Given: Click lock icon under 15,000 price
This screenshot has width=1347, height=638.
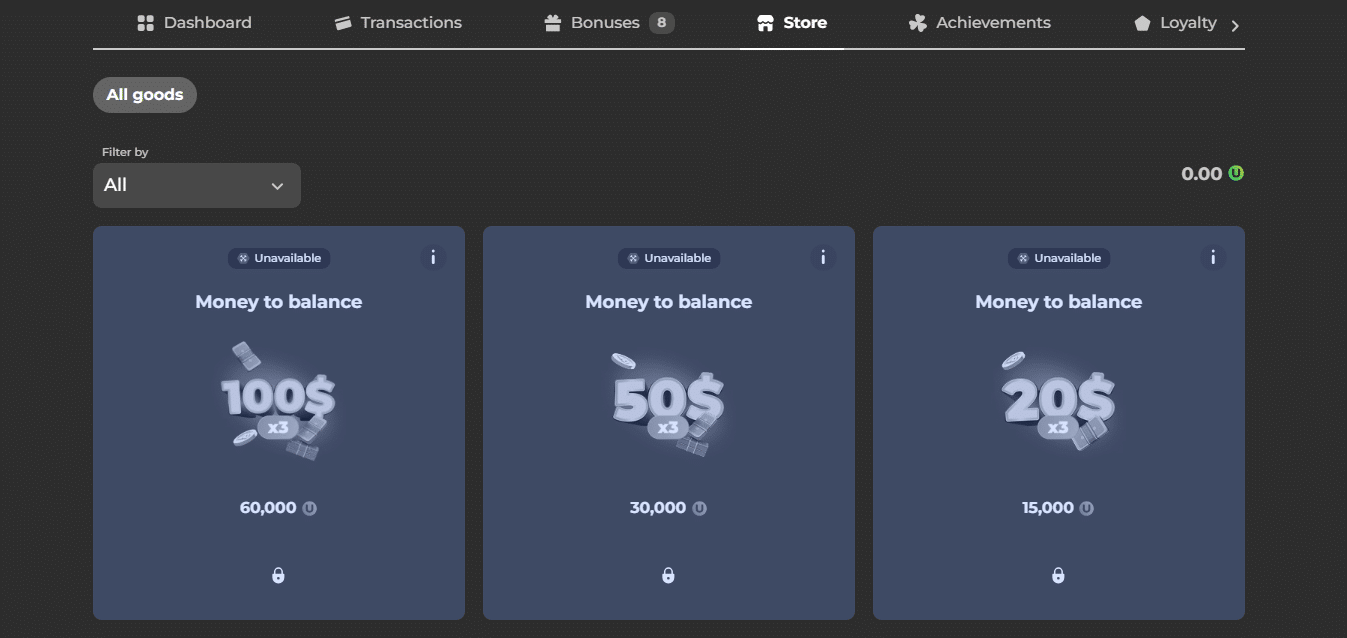Looking at the screenshot, I should coord(1058,575).
